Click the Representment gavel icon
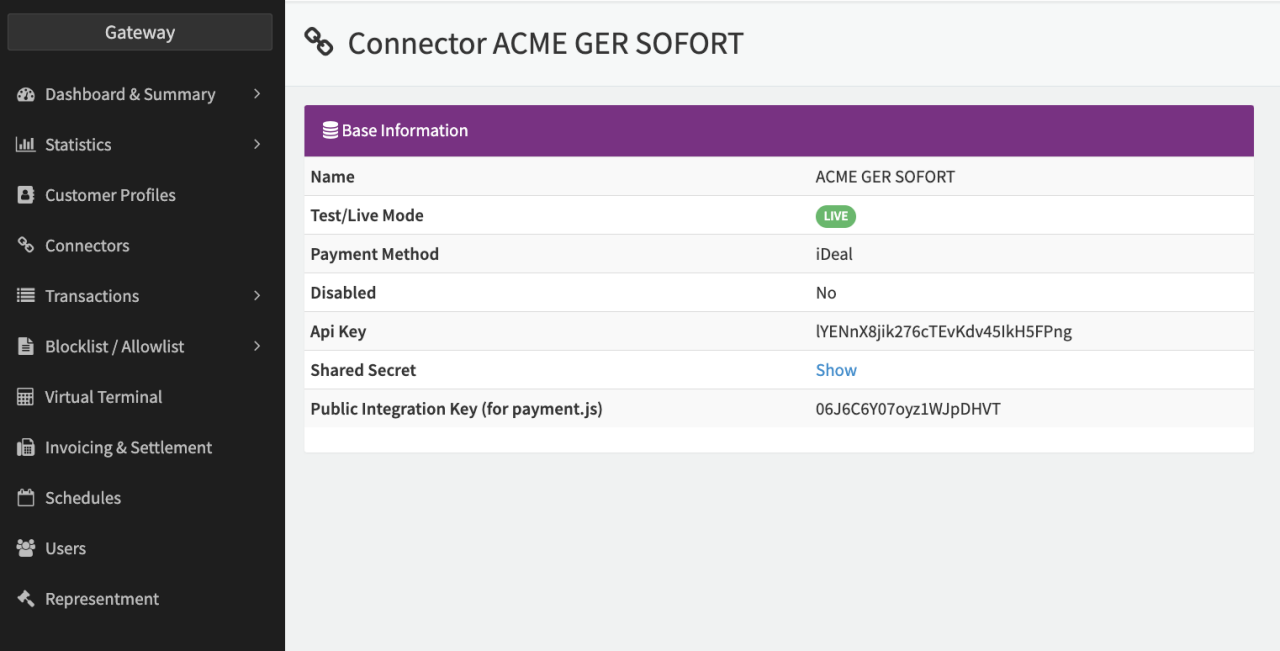The image size is (1280, 651). [x=26, y=599]
